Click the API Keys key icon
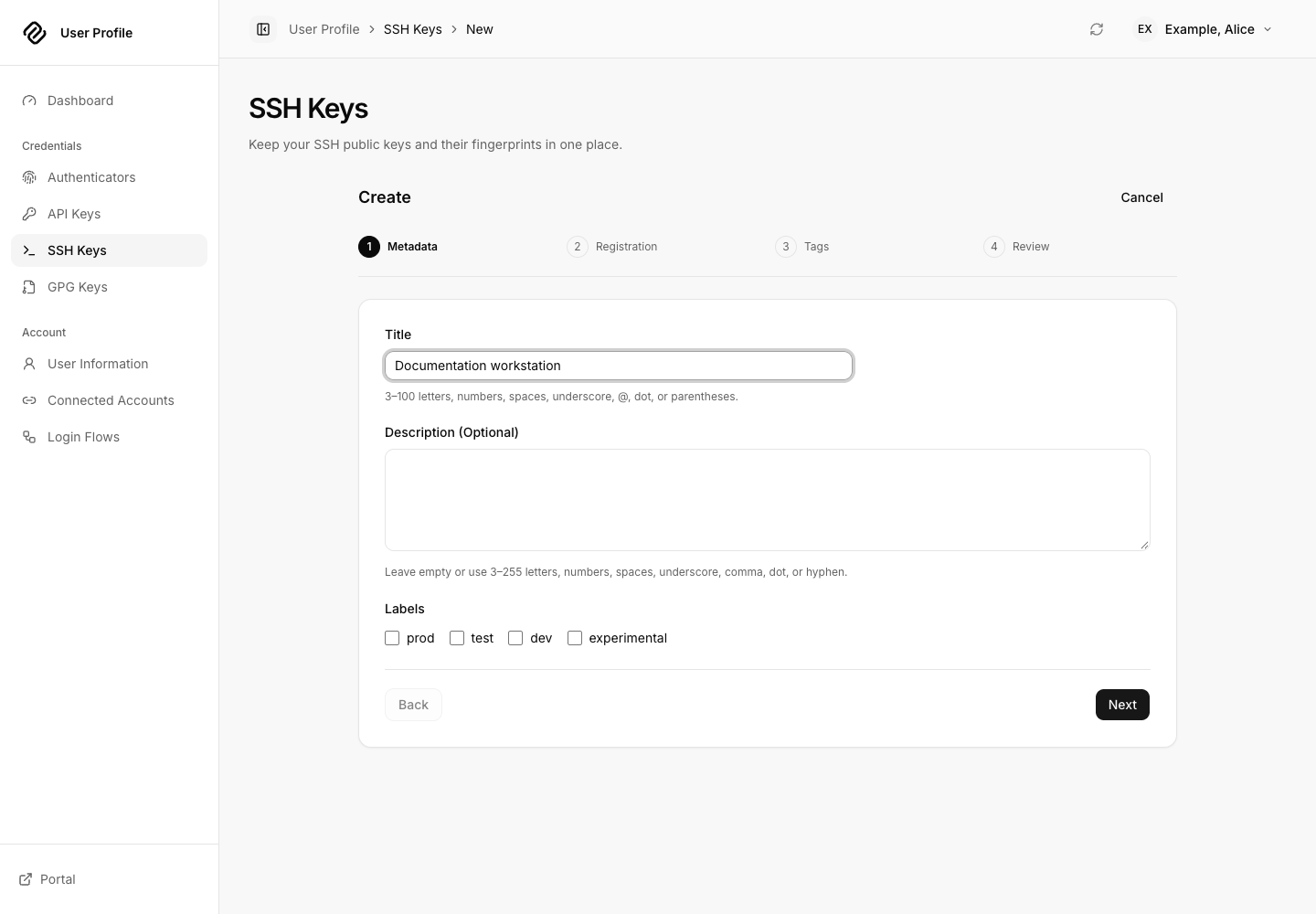Viewport: 1316px width, 914px height. (29, 214)
